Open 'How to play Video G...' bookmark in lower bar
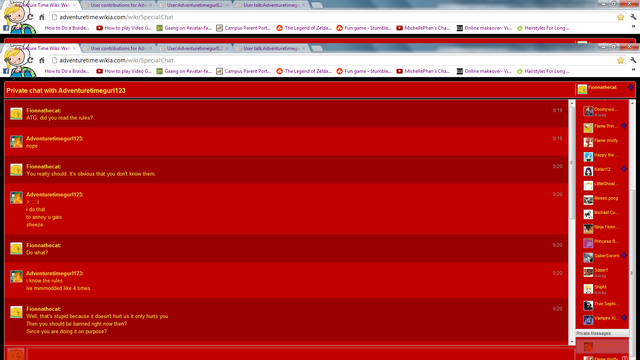Viewport: 640px width, 360px height. point(124,71)
